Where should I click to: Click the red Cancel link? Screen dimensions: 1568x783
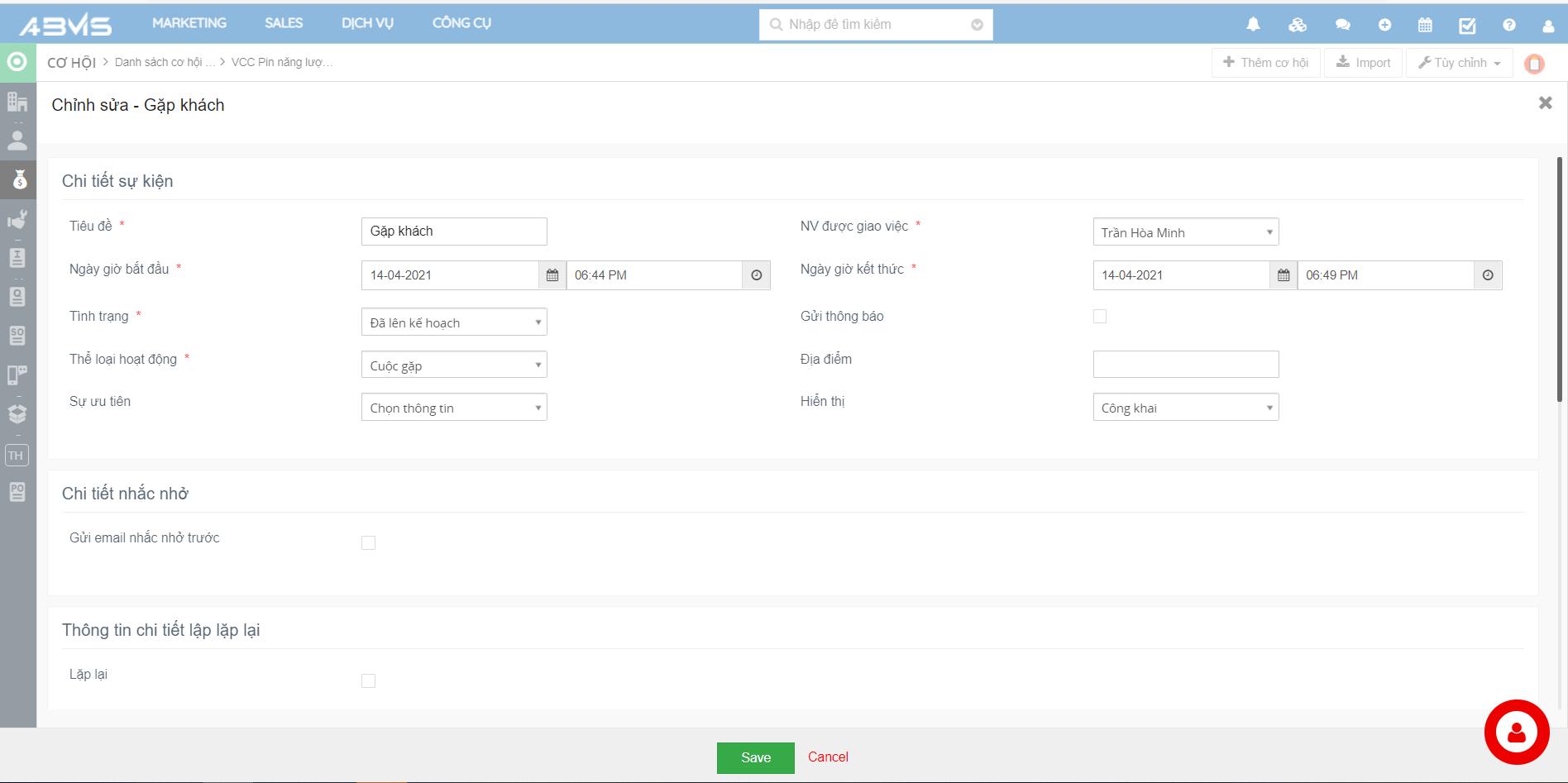tap(828, 757)
